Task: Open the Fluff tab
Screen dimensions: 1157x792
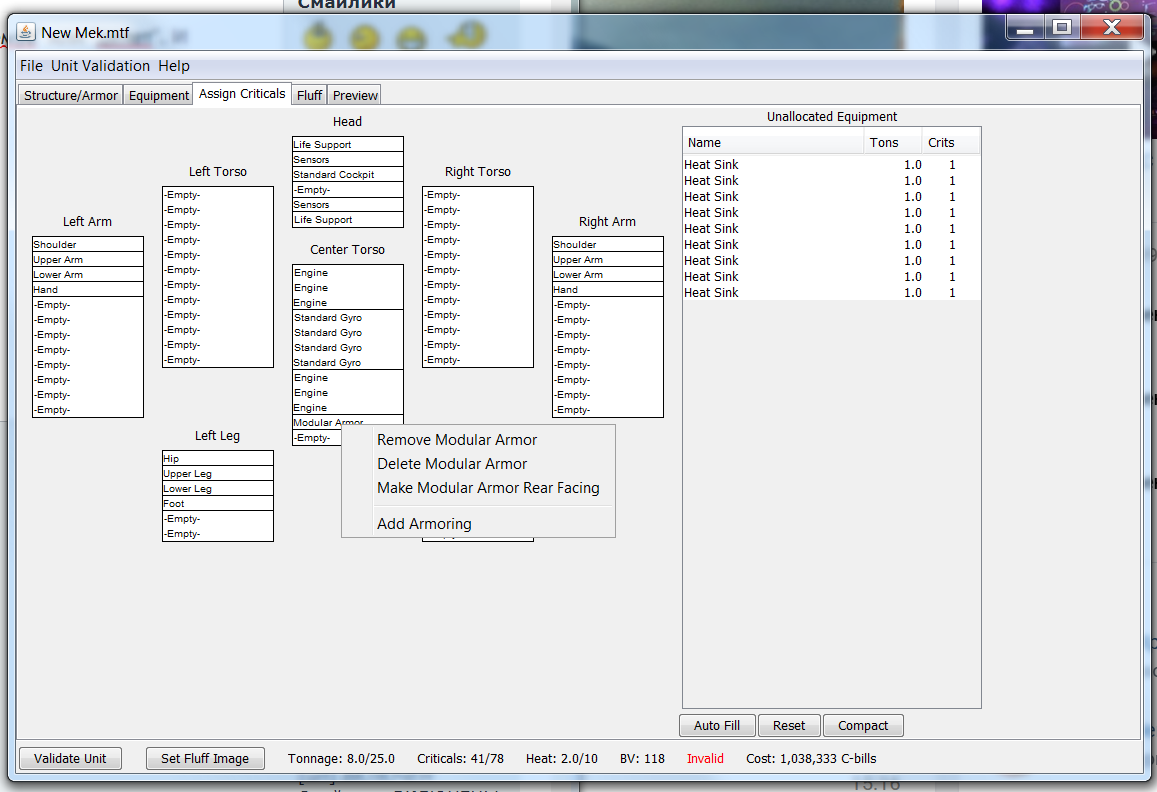Action: 309,95
